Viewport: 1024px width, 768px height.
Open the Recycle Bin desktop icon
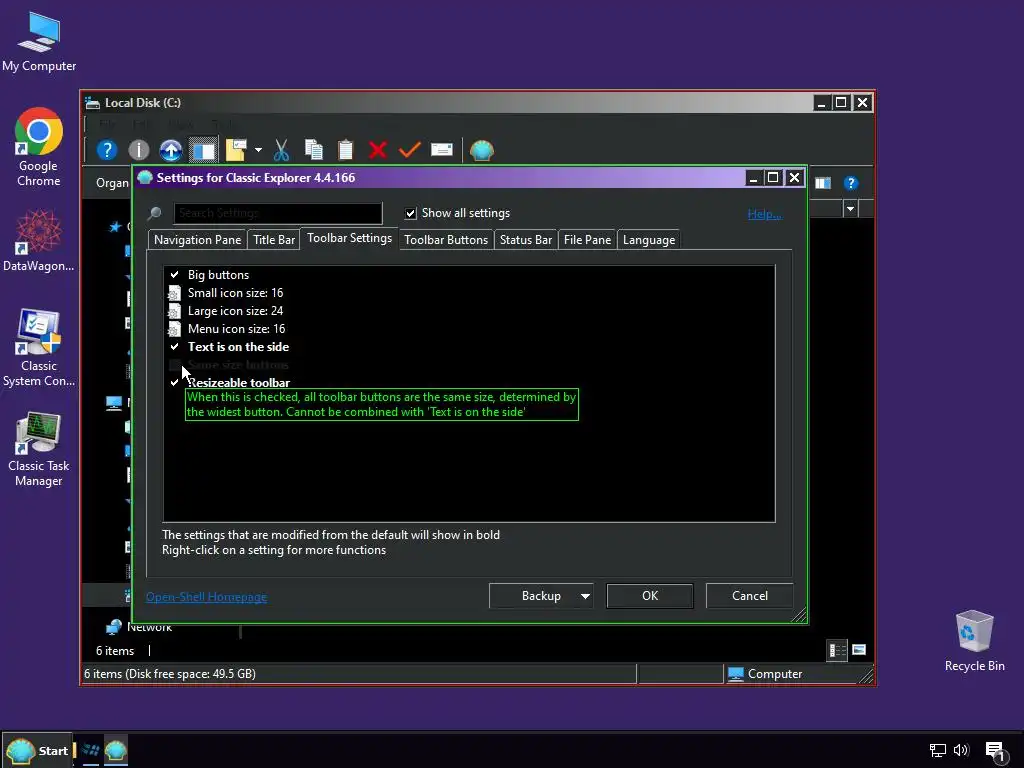[x=974, y=641]
